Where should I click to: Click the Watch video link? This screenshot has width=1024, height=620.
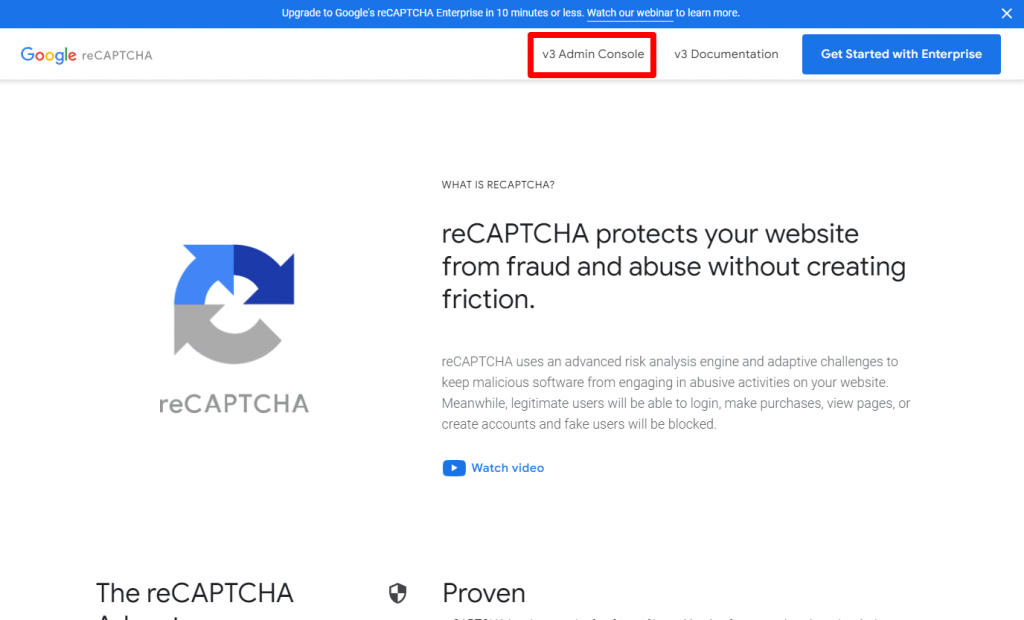507,468
